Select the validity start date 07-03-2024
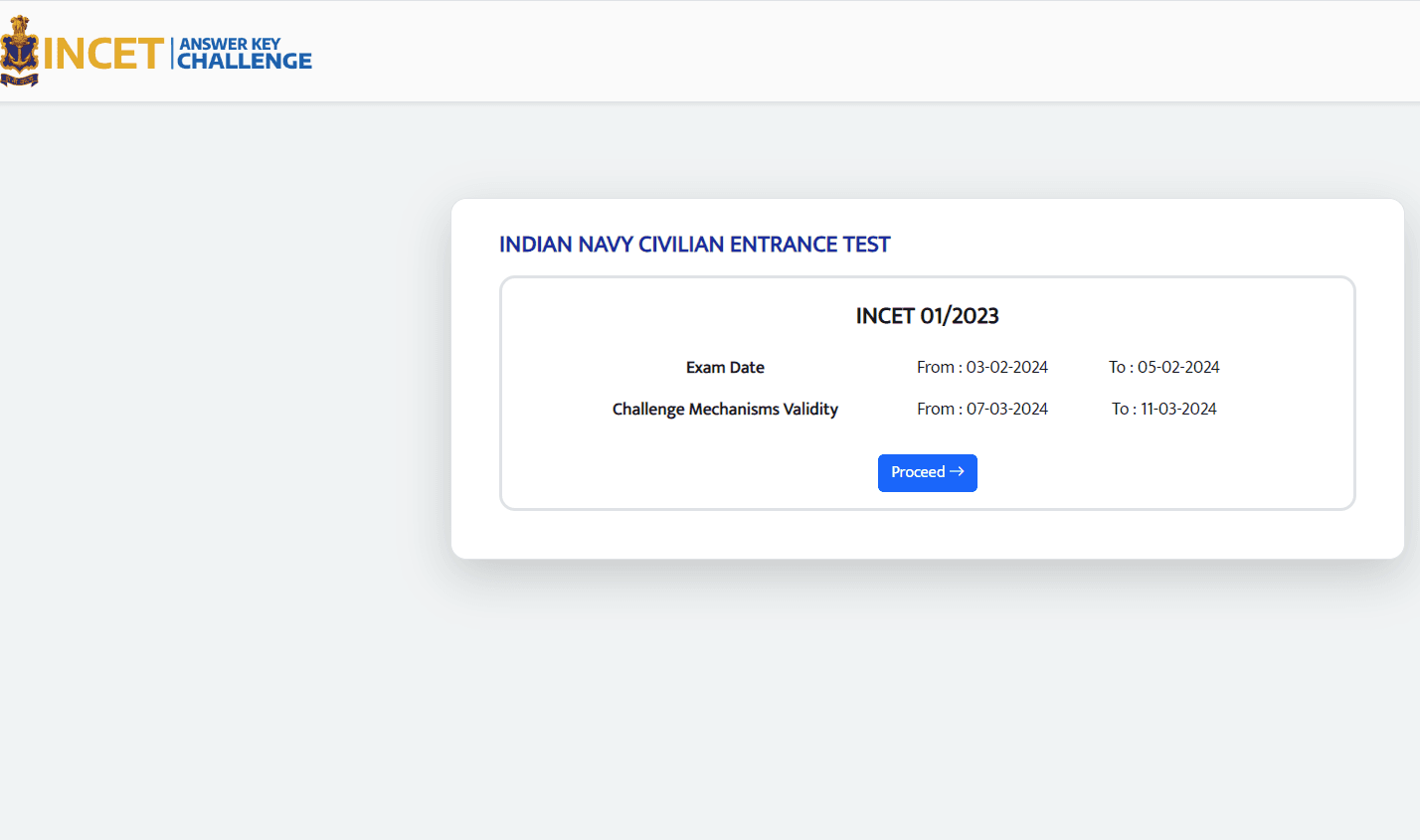This screenshot has height=840, width=1420. (x=1006, y=410)
